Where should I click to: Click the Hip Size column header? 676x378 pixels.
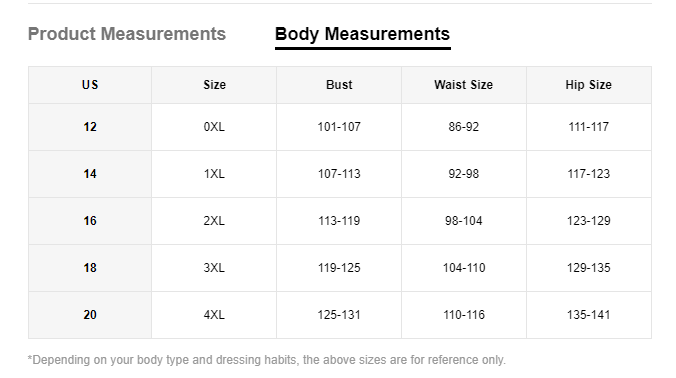coord(589,85)
